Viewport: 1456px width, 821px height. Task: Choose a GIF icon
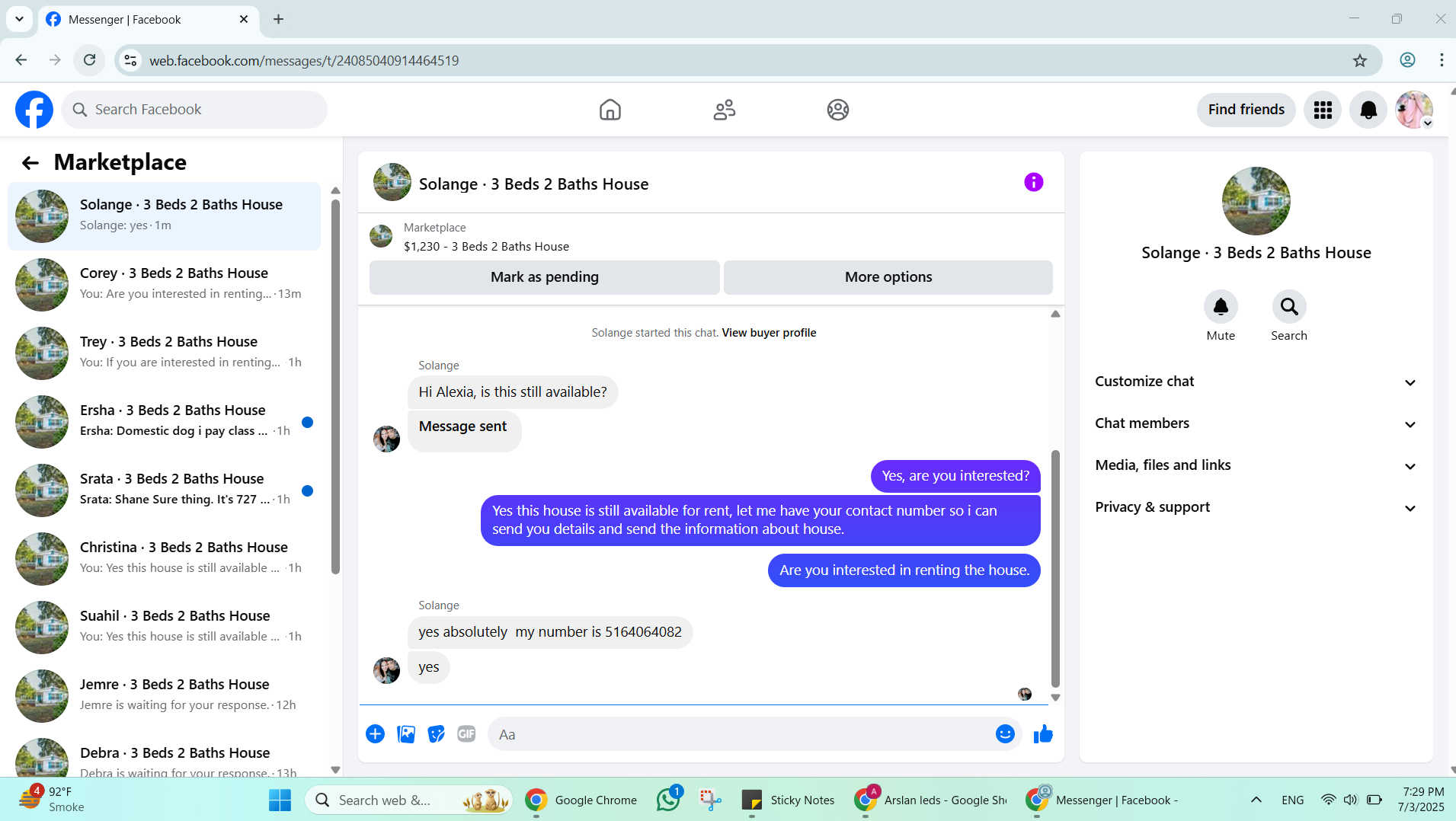tap(466, 734)
